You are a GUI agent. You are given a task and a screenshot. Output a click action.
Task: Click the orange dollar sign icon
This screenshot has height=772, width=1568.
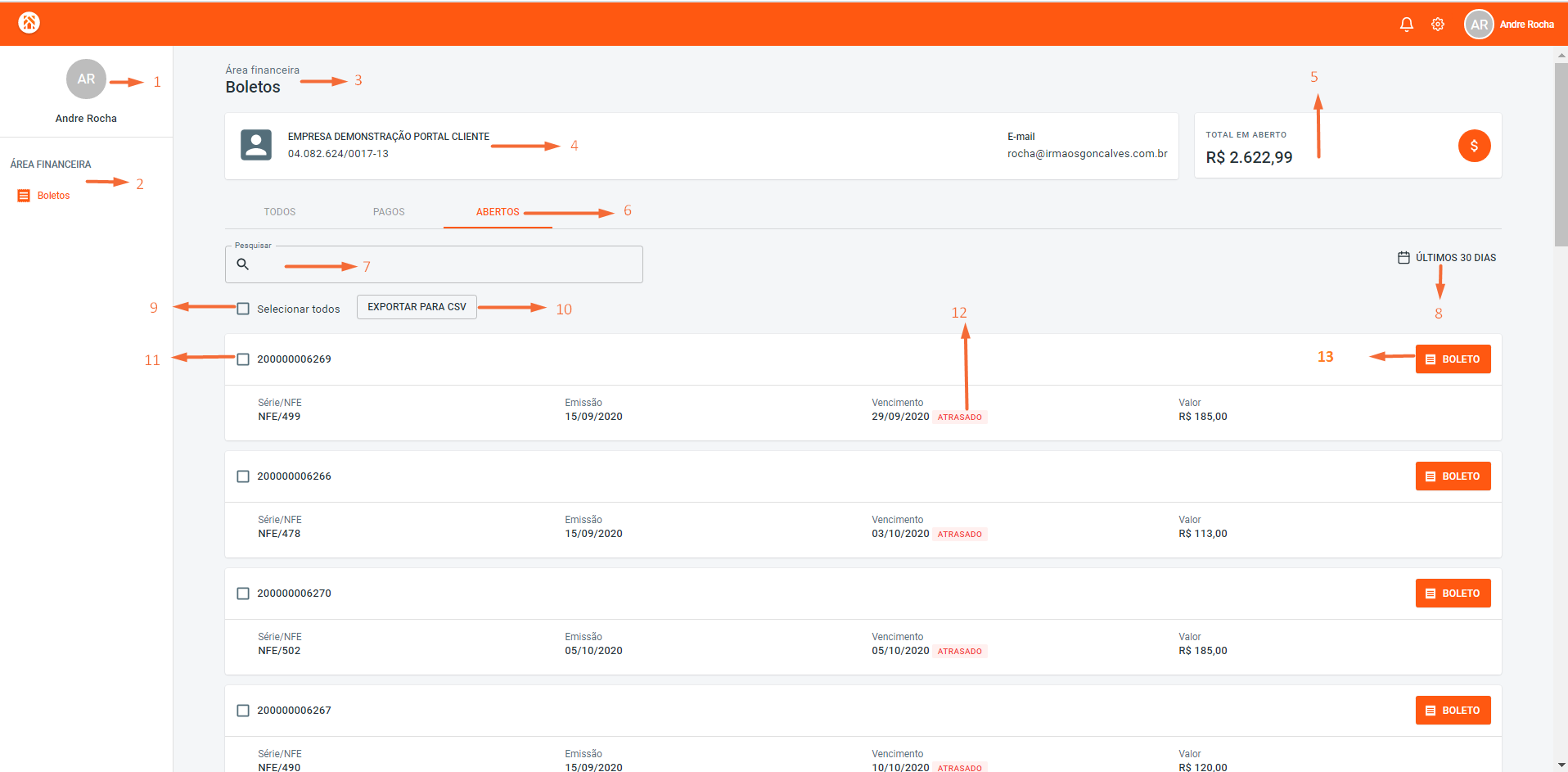[x=1474, y=146]
